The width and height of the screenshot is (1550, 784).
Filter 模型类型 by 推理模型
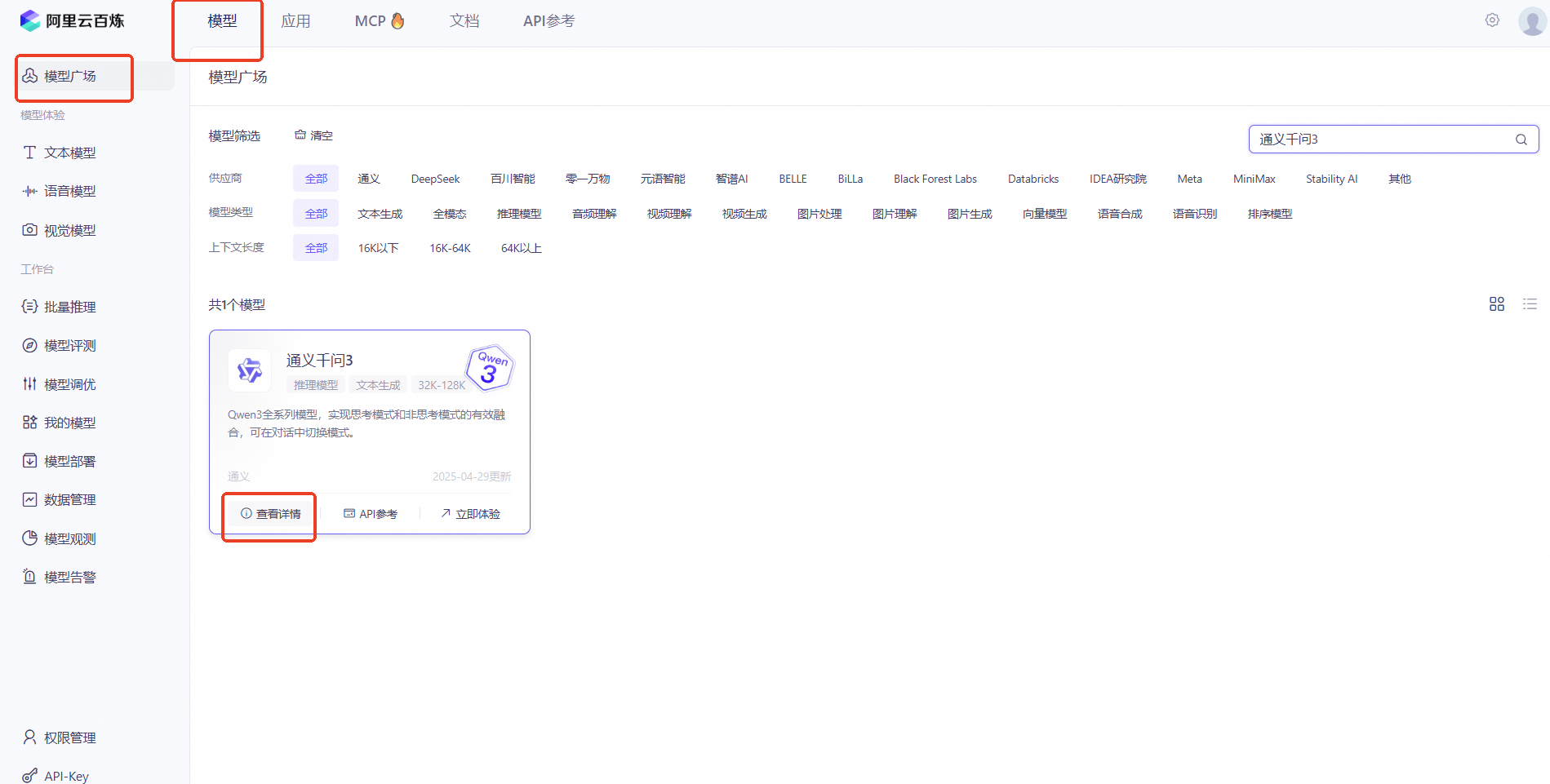519,214
